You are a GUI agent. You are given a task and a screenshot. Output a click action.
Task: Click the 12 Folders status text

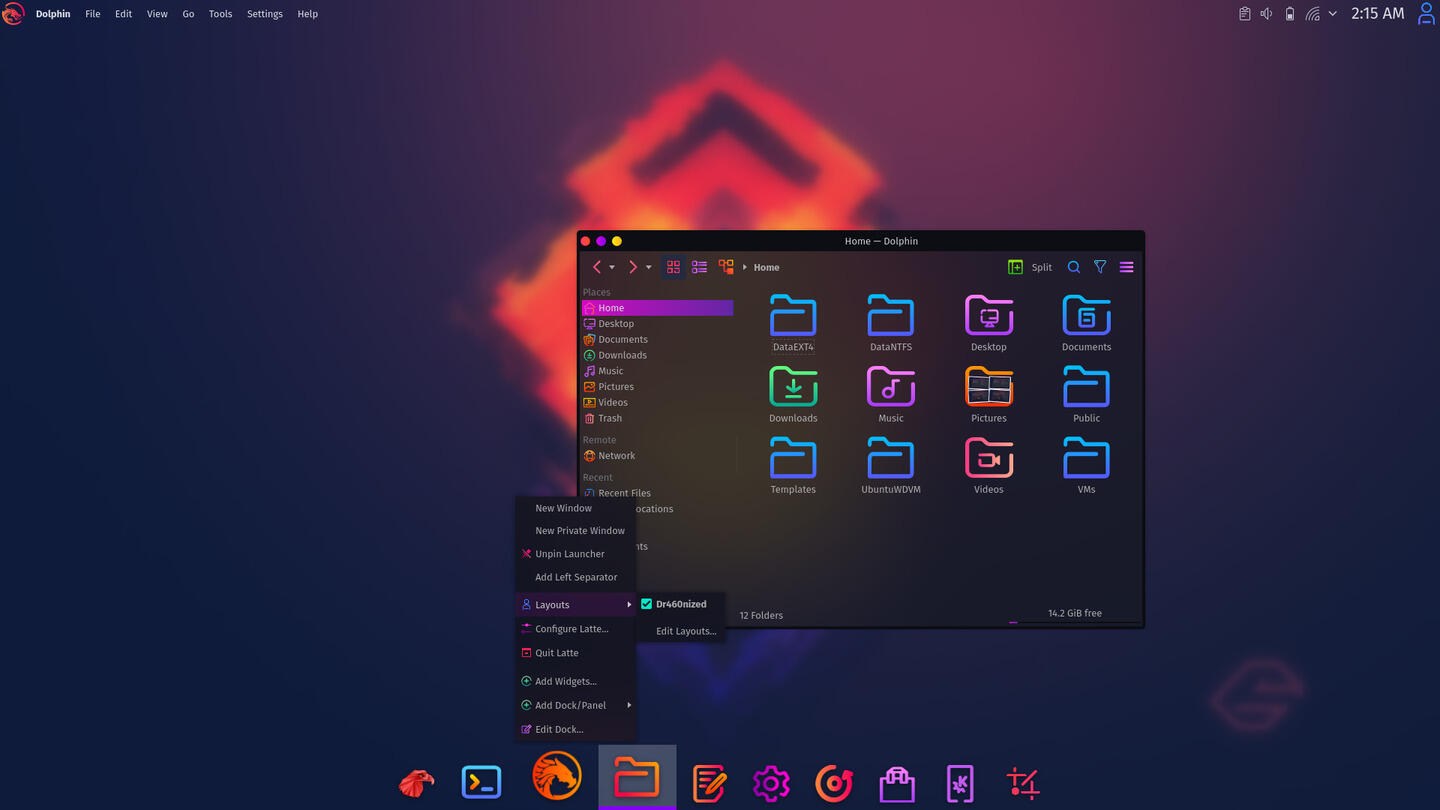point(761,615)
